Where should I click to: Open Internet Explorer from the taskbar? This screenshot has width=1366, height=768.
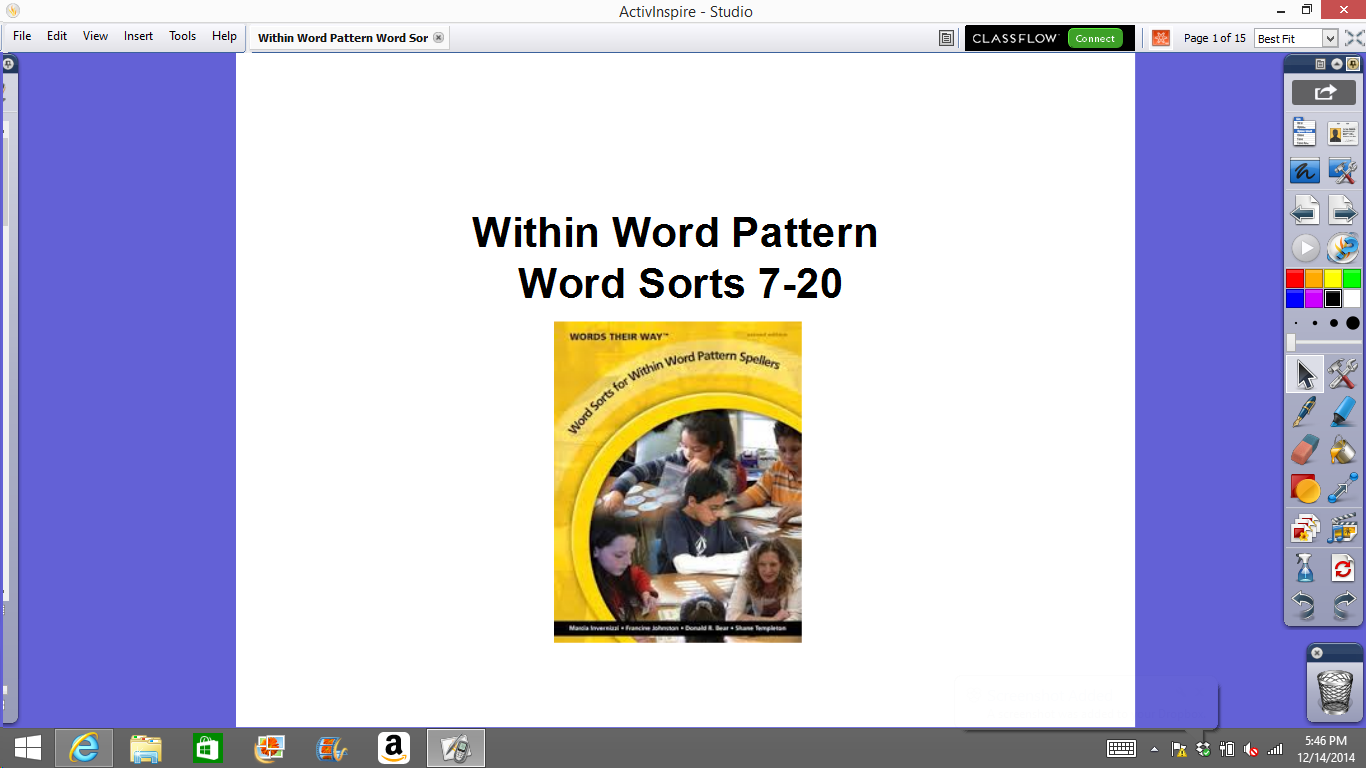pyautogui.click(x=84, y=748)
